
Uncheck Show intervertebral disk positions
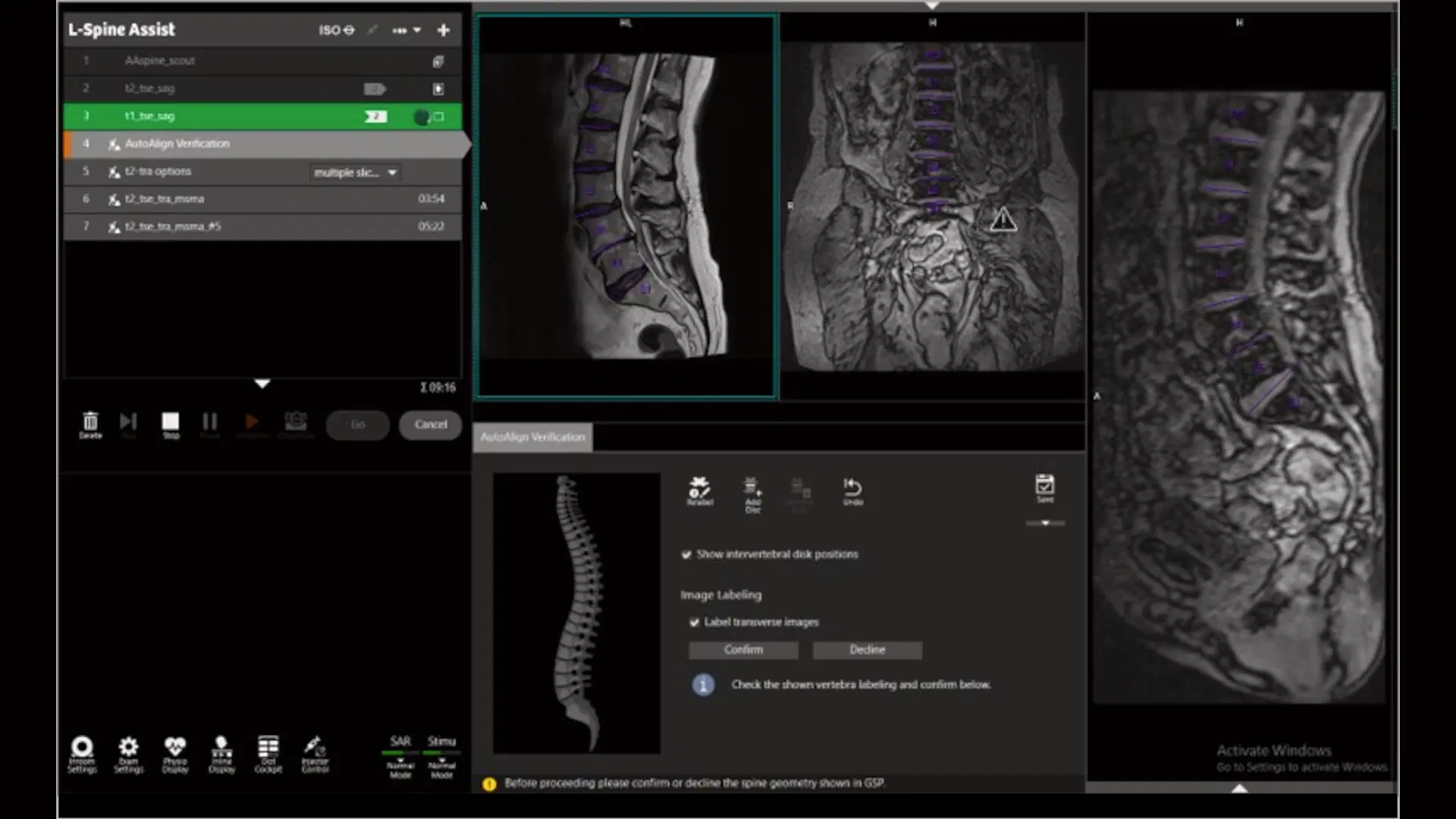[687, 554]
